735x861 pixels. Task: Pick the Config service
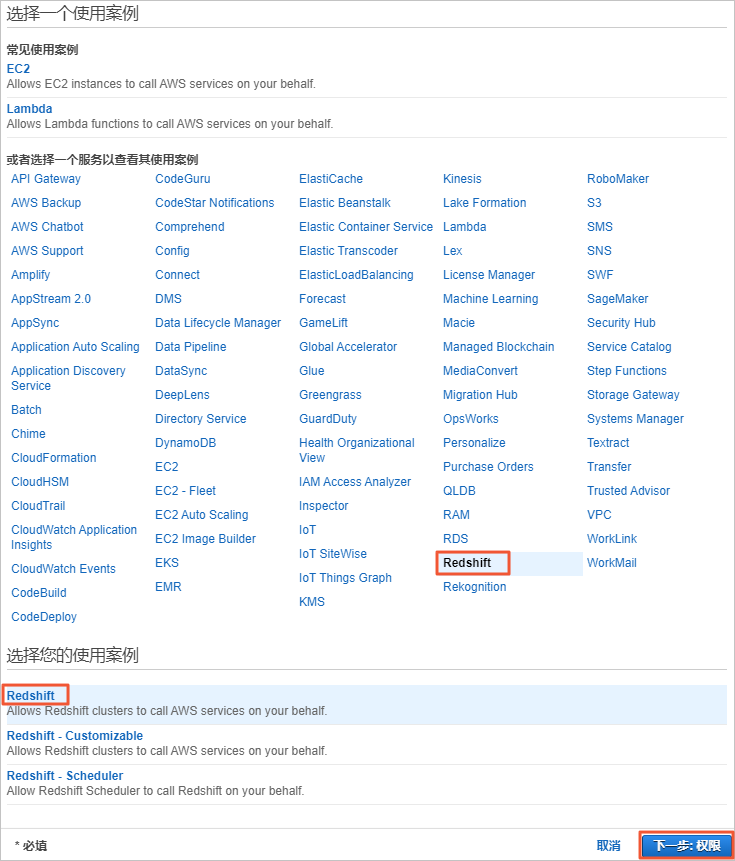tap(172, 251)
